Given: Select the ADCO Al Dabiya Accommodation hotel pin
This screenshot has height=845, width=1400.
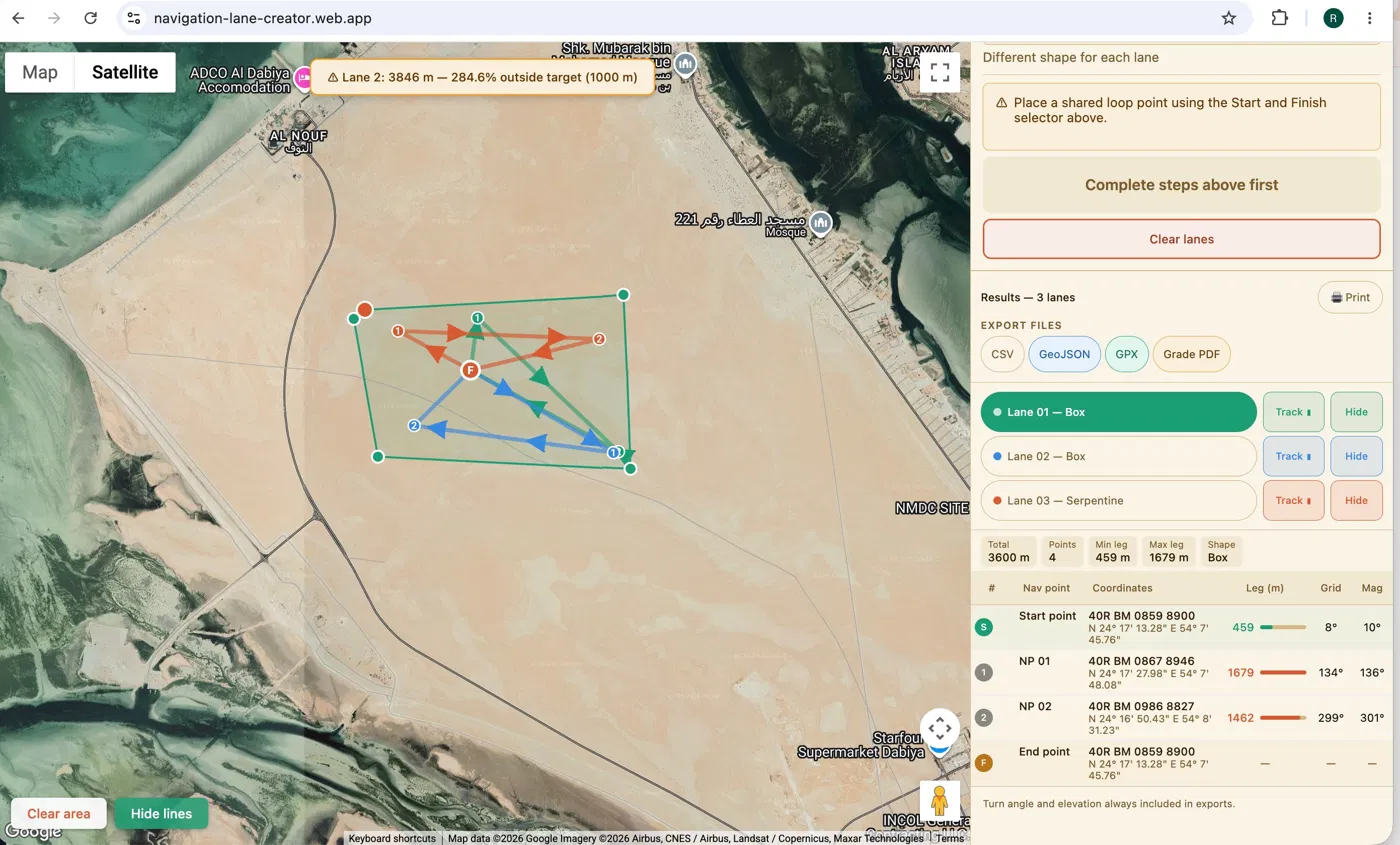Looking at the screenshot, I should [302, 79].
